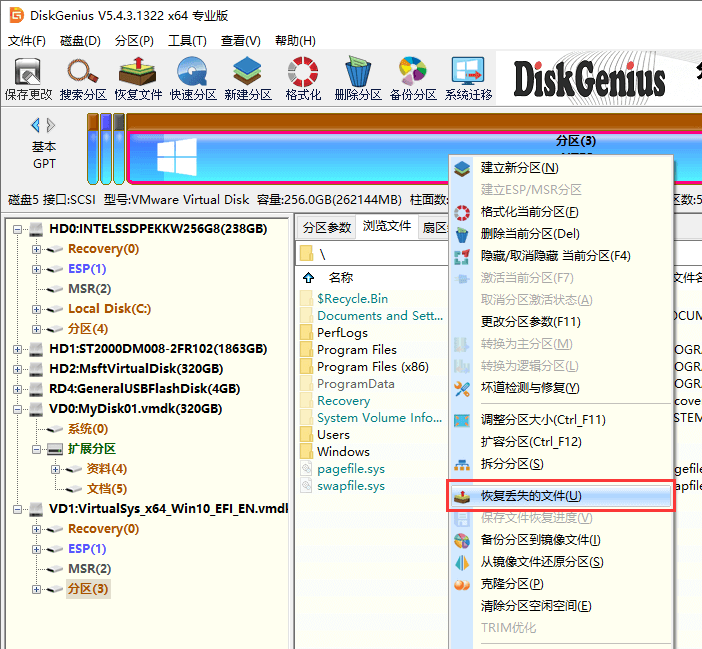702x649 pixels.
Task: Click the path input field showing backslash
Action: point(372,254)
